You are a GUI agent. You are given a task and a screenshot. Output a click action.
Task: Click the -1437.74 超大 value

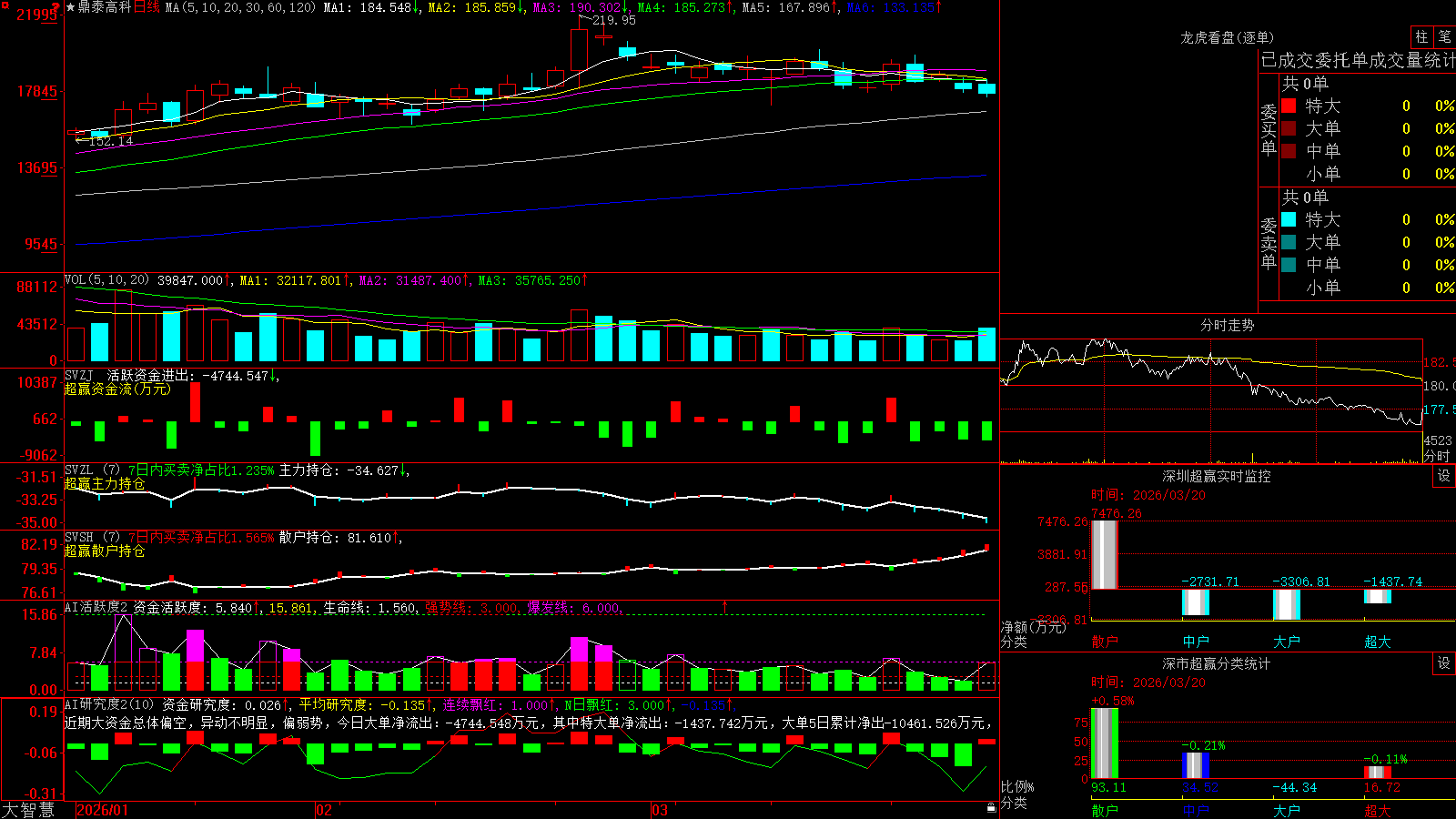pyautogui.click(x=1392, y=581)
